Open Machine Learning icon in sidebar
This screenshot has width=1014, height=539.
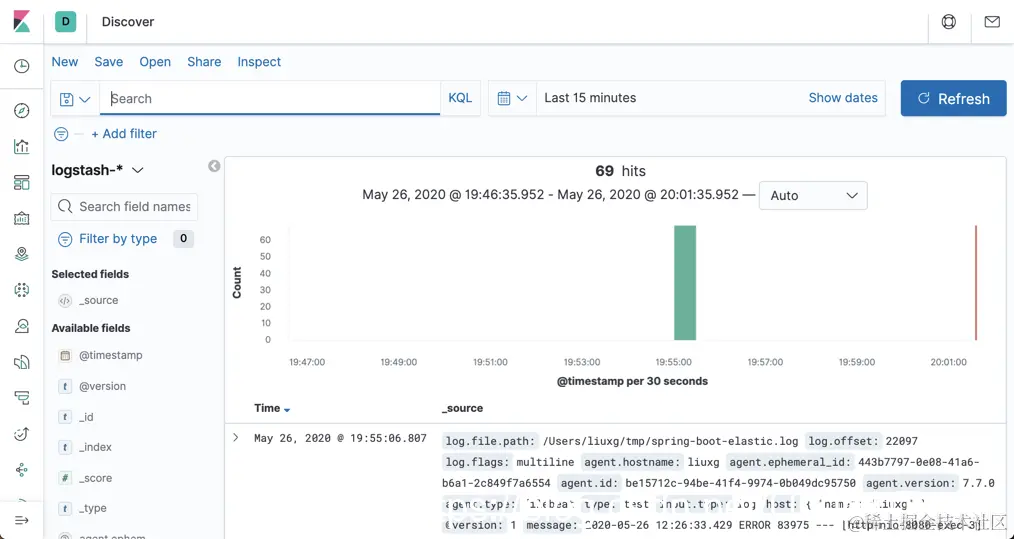21,290
